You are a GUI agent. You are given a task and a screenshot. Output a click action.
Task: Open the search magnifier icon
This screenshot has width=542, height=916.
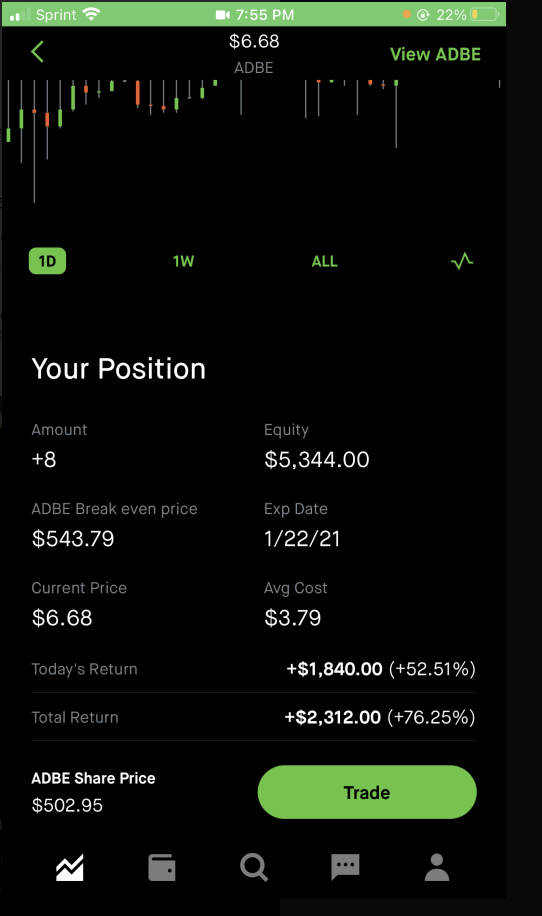coord(254,867)
